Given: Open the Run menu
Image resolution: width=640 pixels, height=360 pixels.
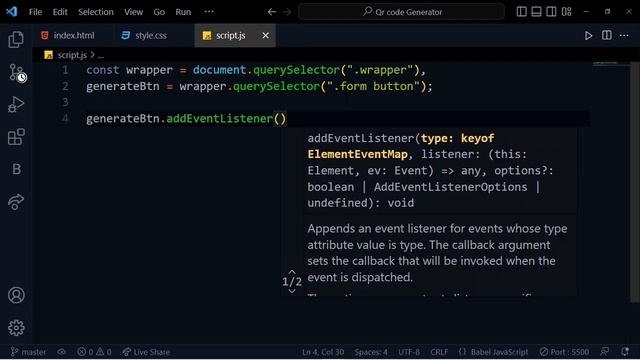Looking at the screenshot, I should (x=183, y=12).
